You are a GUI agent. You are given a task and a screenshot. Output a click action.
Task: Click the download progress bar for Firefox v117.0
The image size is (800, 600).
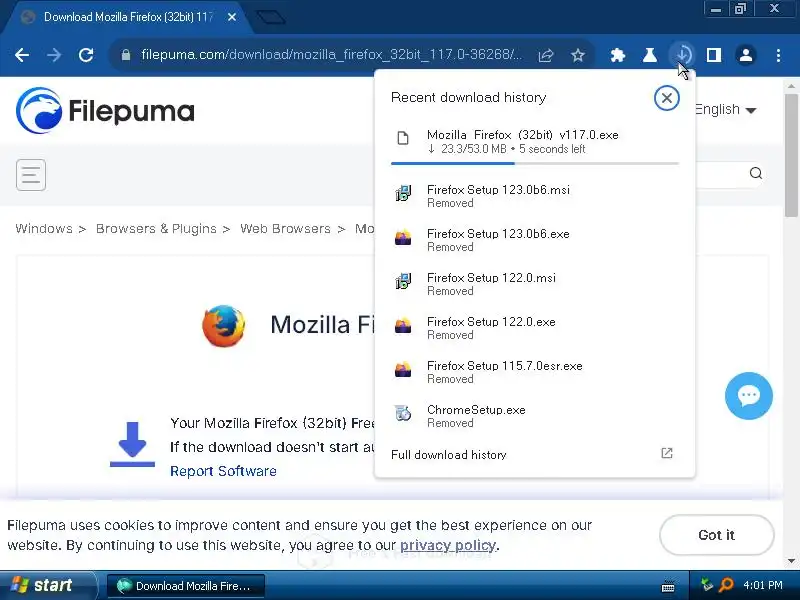[x=535, y=163]
